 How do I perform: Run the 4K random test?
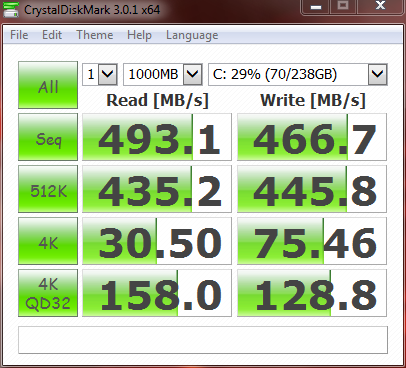click(x=48, y=241)
